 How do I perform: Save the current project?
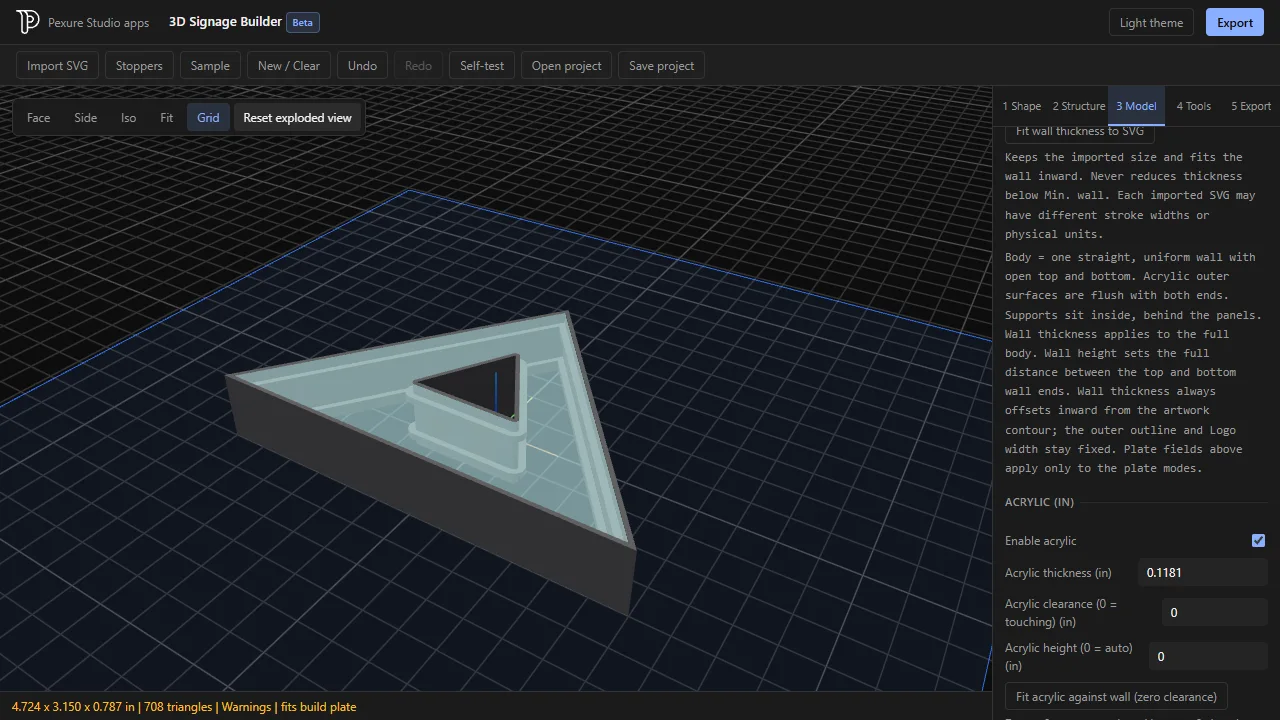click(x=661, y=66)
